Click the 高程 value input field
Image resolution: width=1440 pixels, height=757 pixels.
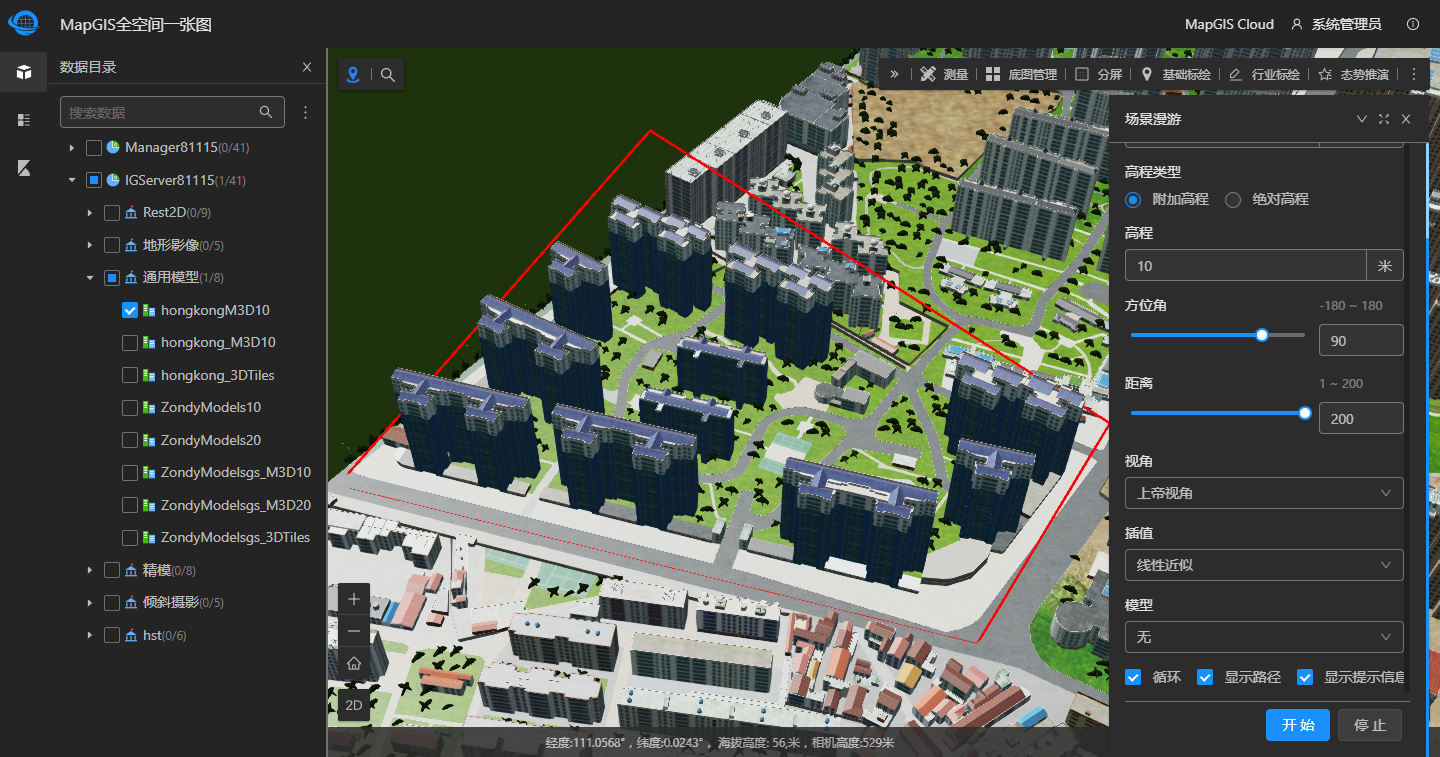point(1245,265)
